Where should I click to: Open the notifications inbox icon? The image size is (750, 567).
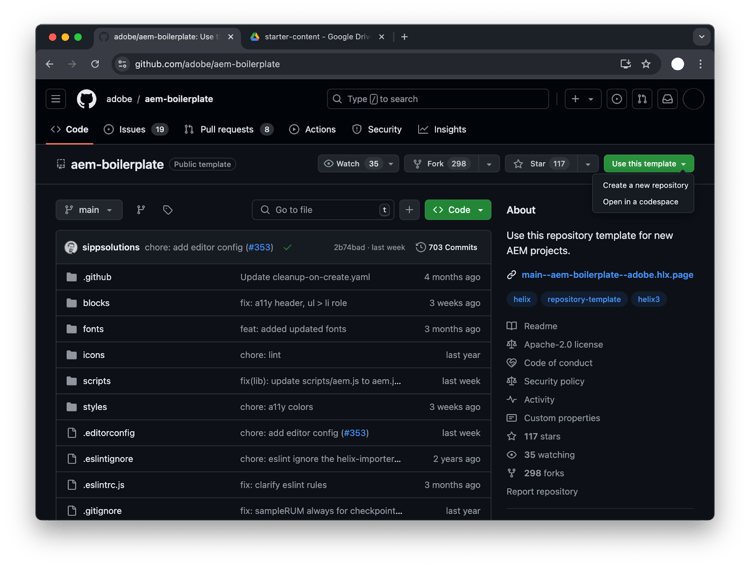[x=667, y=99]
